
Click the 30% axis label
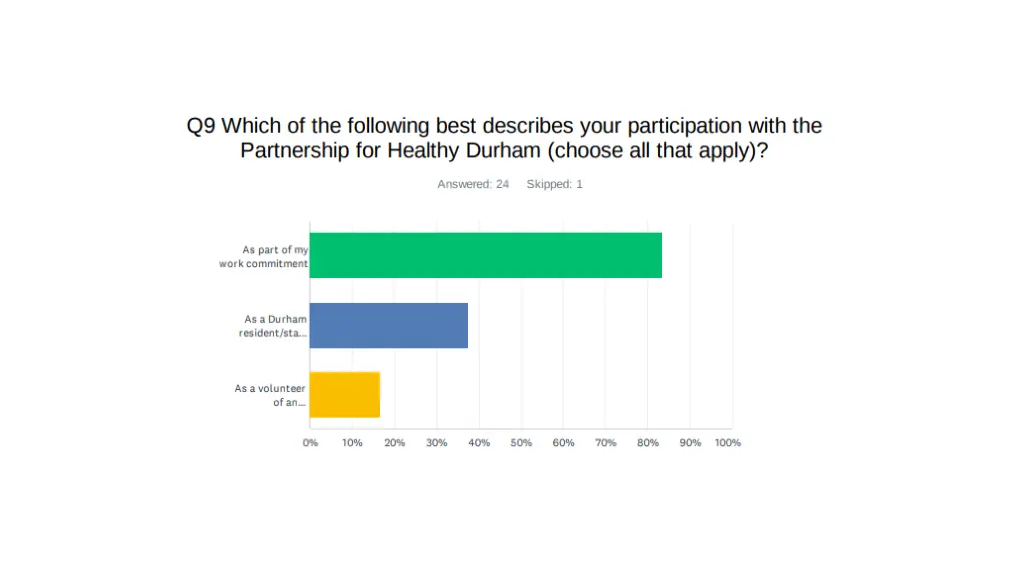pyautogui.click(x=437, y=443)
